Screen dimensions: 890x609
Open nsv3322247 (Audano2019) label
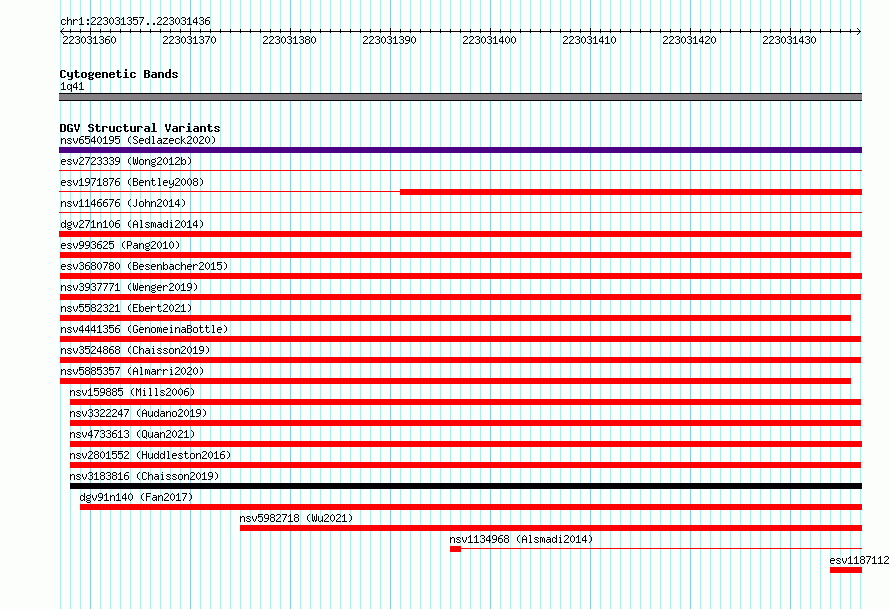pyautogui.click(x=138, y=413)
